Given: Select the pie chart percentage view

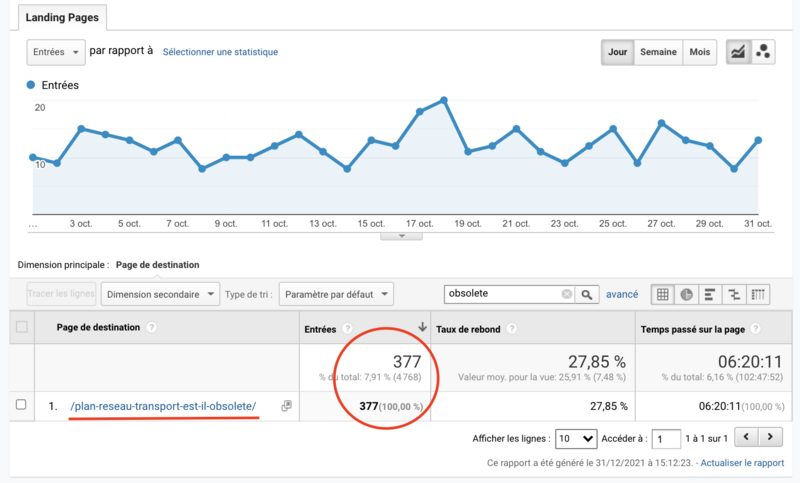Looking at the screenshot, I should click(686, 294).
